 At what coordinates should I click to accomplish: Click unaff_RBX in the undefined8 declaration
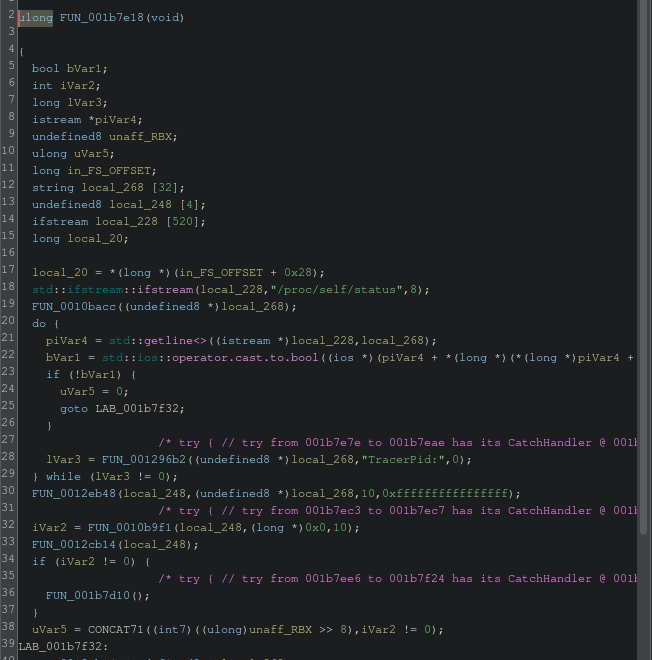pyautogui.click(x=140, y=136)
